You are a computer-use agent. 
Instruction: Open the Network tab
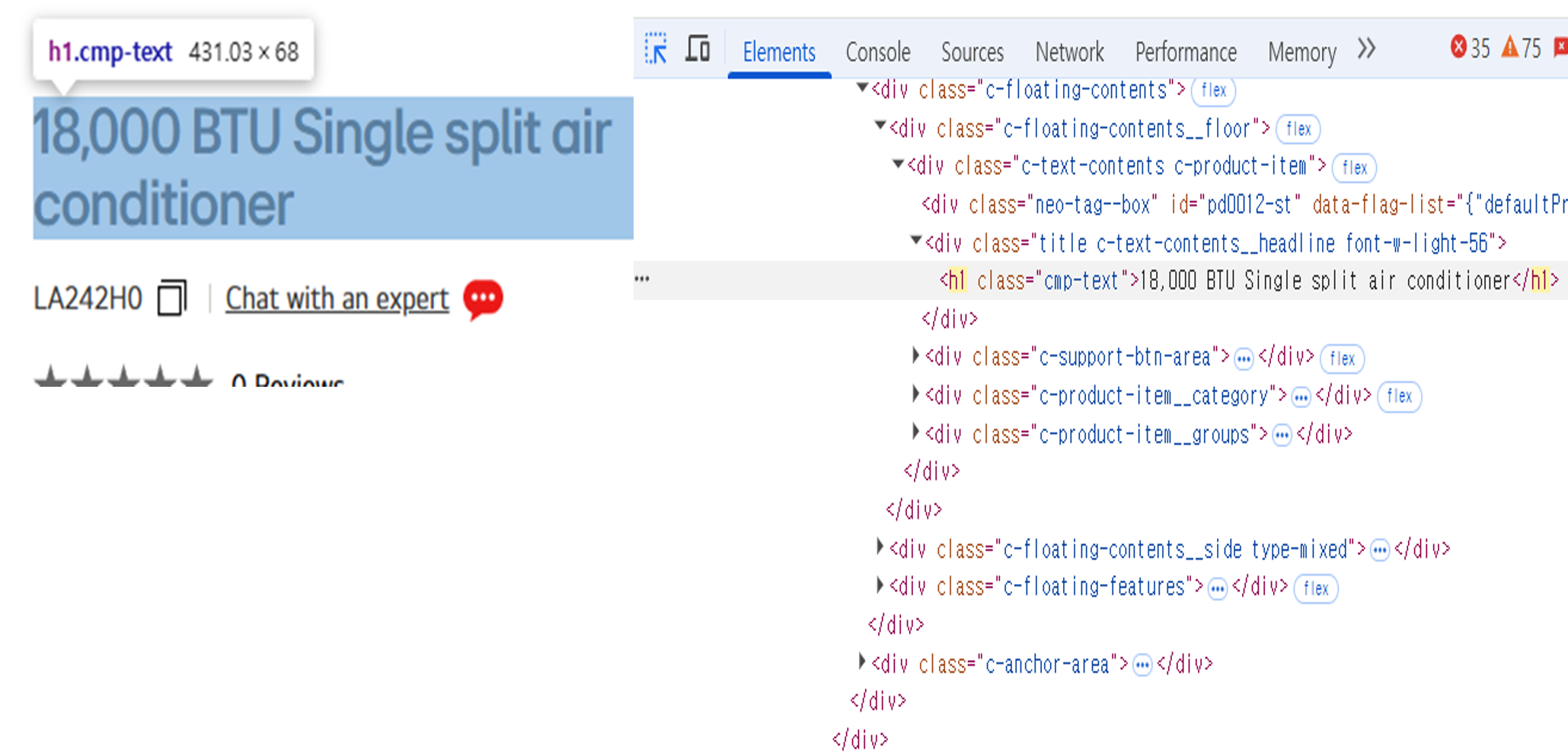pyautogui.click(x=1068, y=52)
